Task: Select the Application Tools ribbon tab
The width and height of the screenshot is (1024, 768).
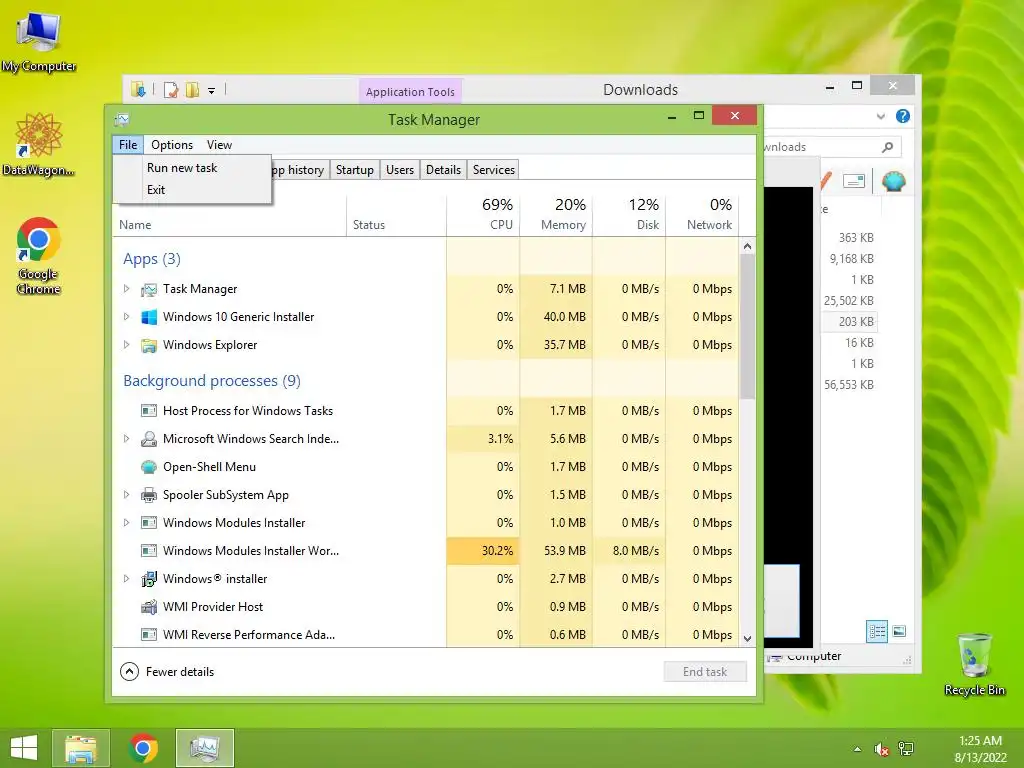Action: tap(410, 91)
